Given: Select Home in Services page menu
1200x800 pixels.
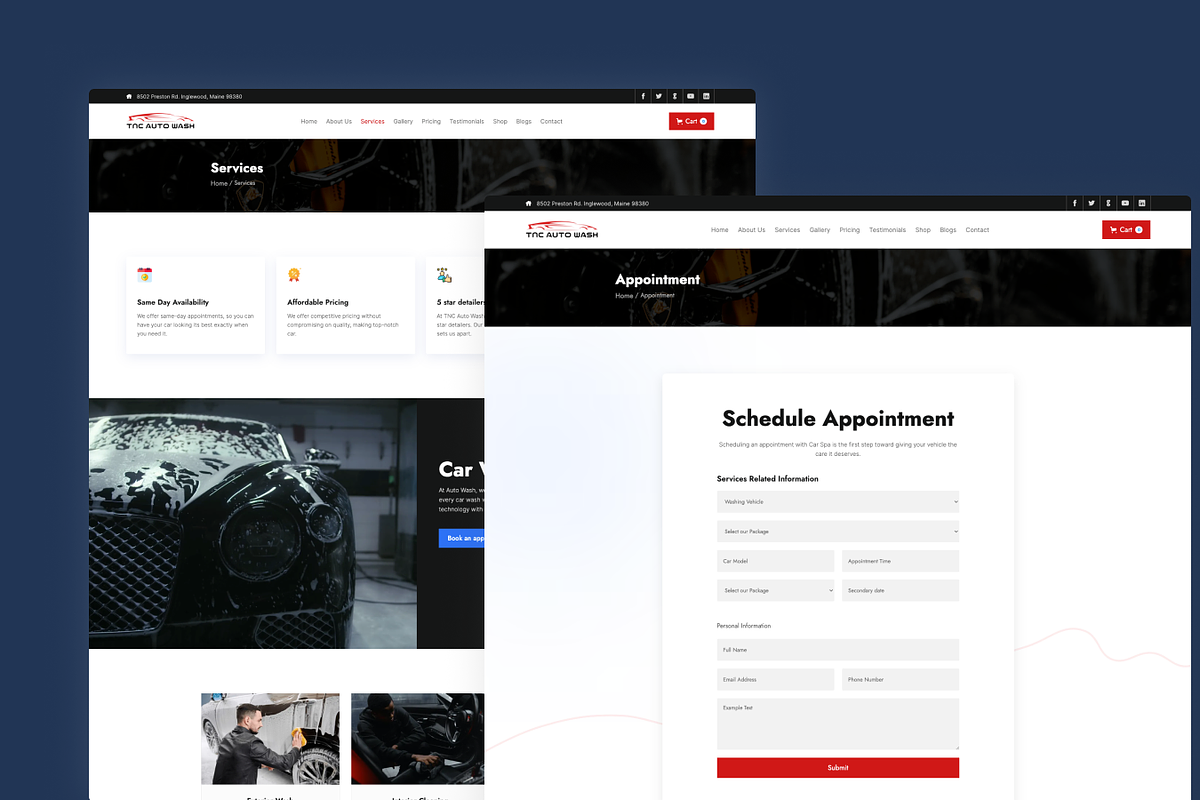Looking at the screenshot, I should point(309,121).
